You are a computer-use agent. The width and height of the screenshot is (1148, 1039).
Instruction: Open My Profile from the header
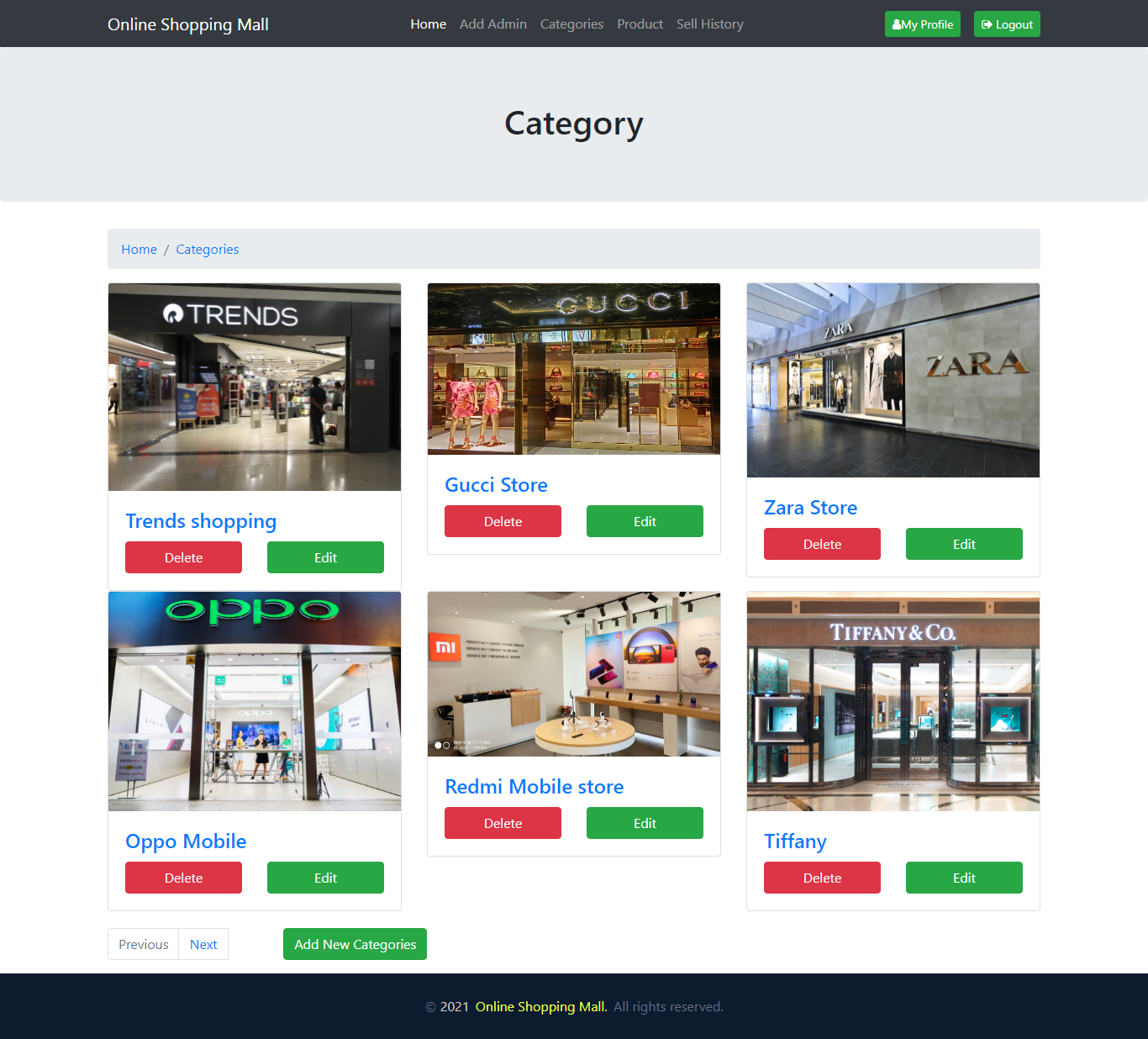[922, 24]
